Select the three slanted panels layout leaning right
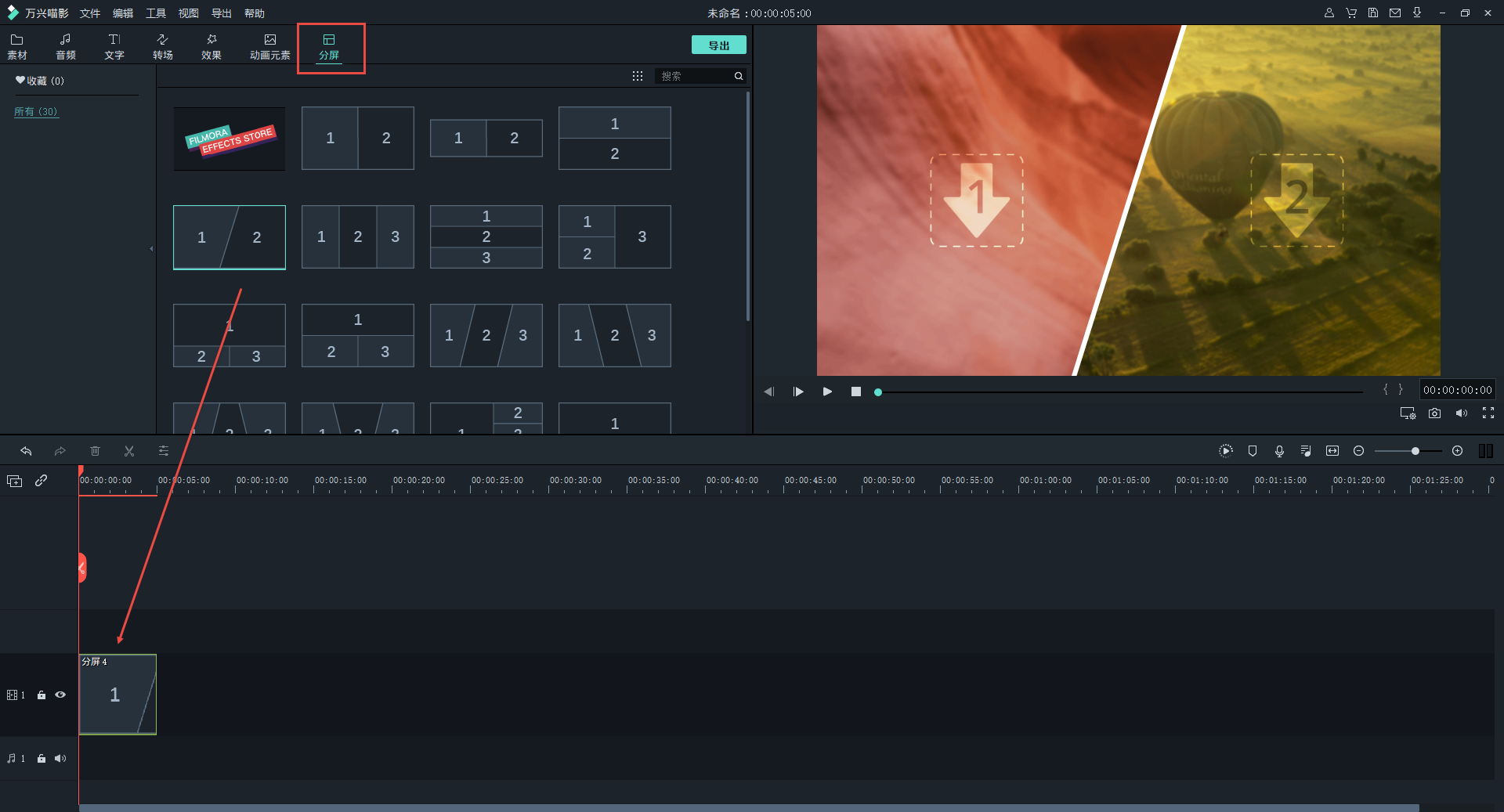The image size is (1504, 812). [486, 336]
